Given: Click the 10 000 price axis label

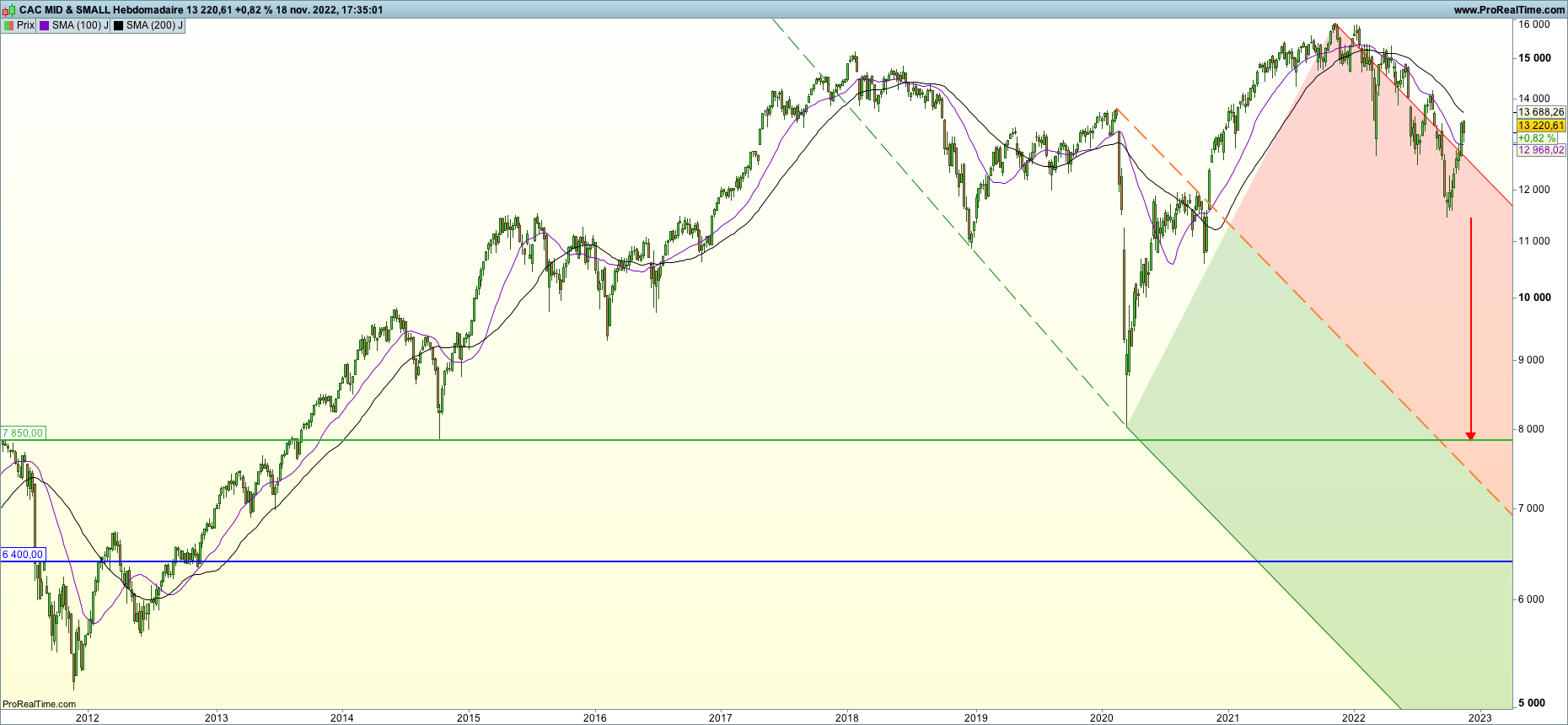Looking at the screenshot, I should (1534, 298).
